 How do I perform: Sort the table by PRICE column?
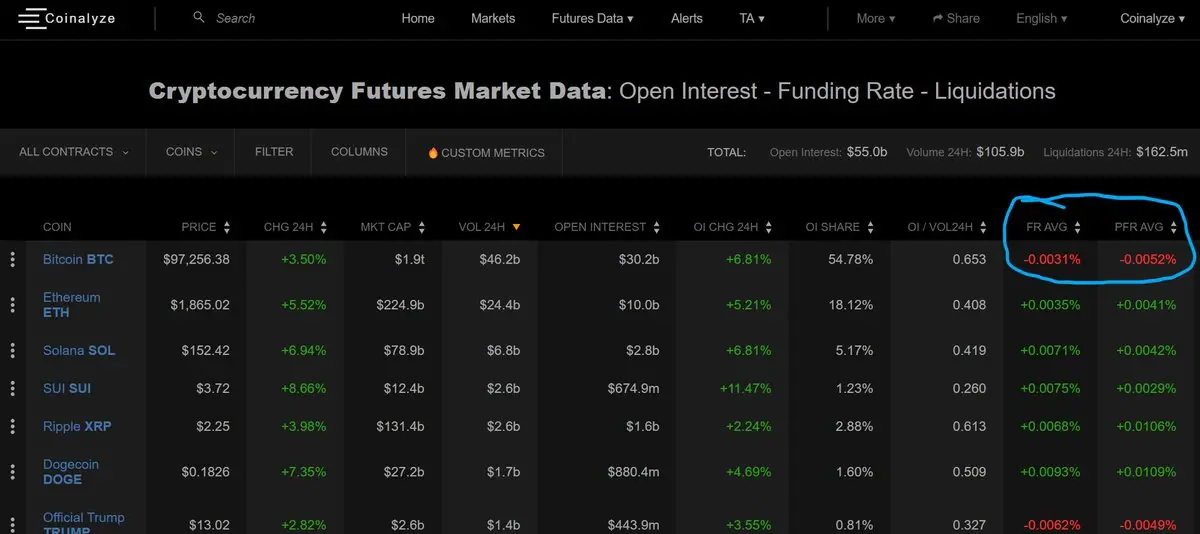tap(206, 227)
